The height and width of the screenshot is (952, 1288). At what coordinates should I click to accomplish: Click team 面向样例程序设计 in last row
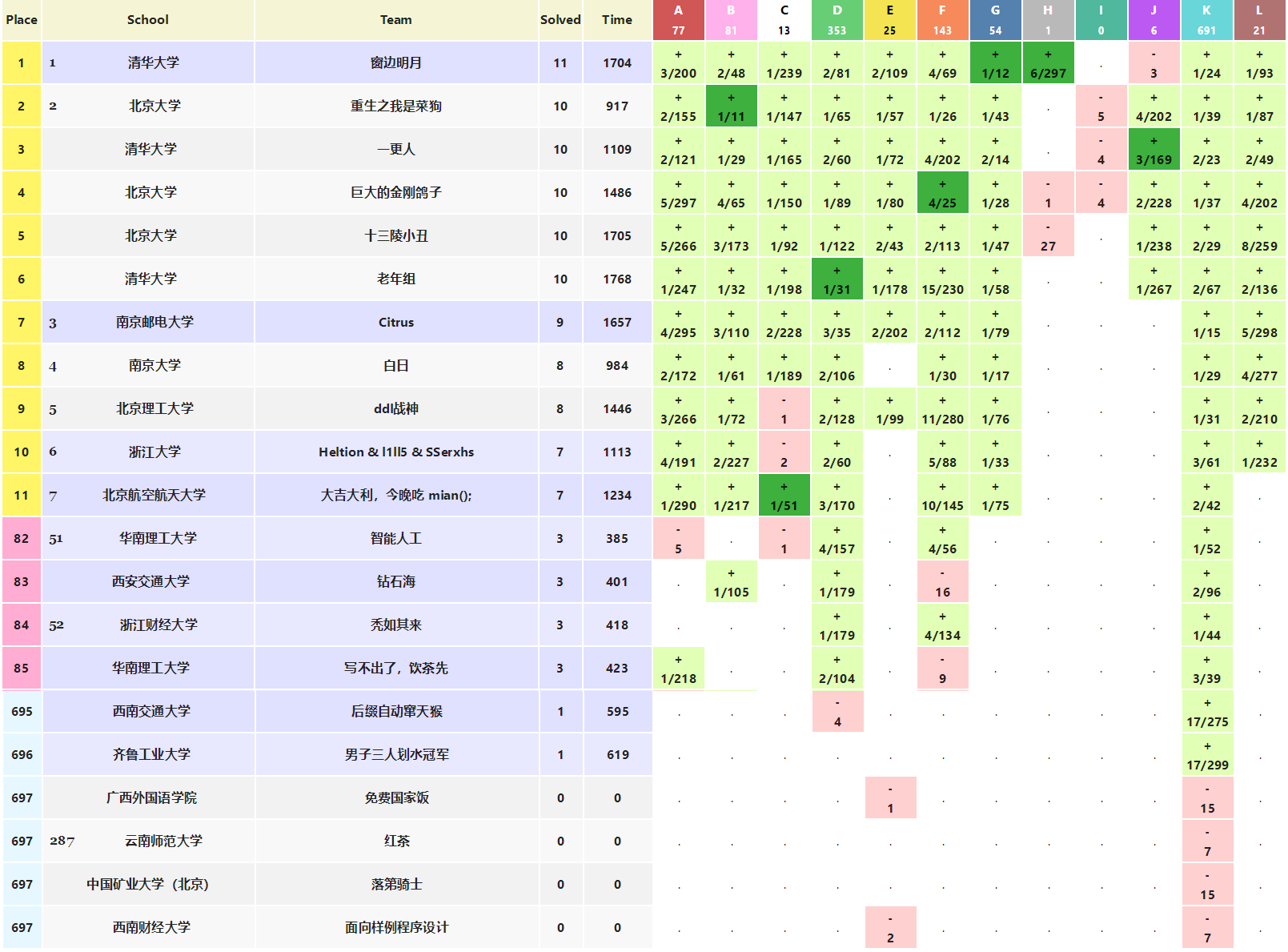396,928
